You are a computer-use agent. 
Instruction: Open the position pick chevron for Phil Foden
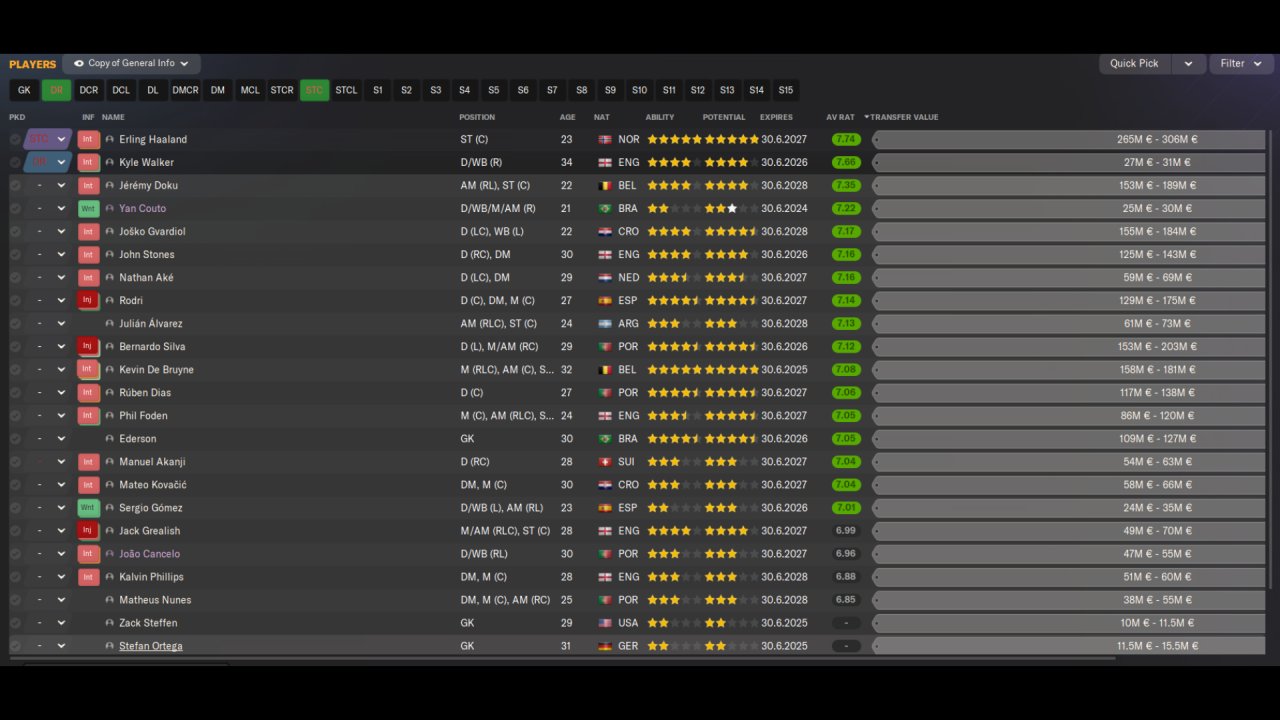pyautogui.click(x=61, y=415)
